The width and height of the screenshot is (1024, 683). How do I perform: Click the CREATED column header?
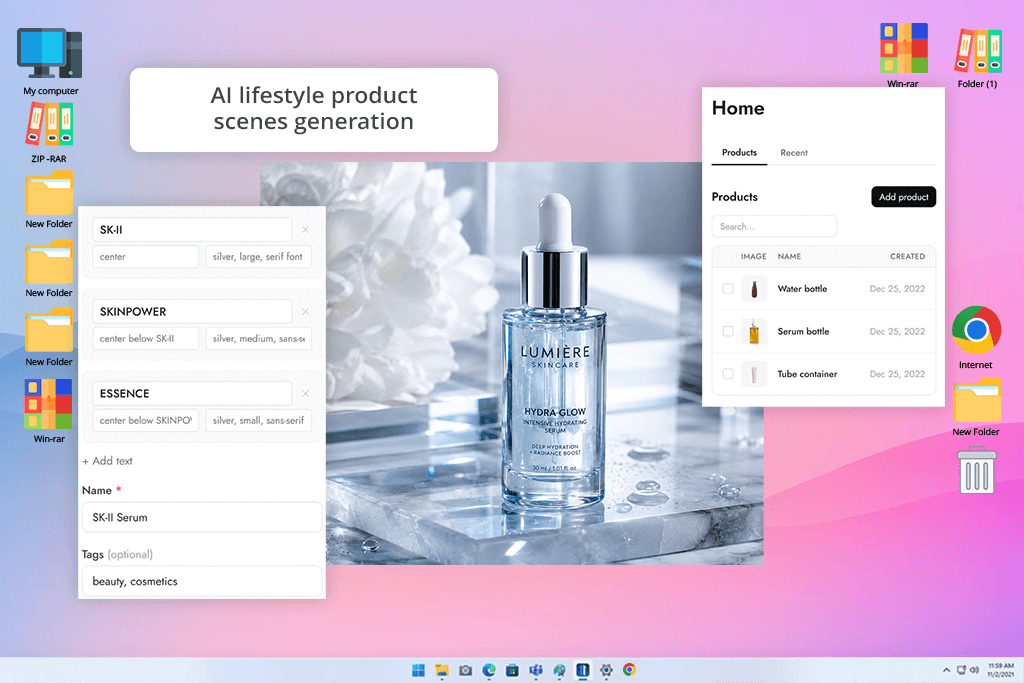(907, 257)
